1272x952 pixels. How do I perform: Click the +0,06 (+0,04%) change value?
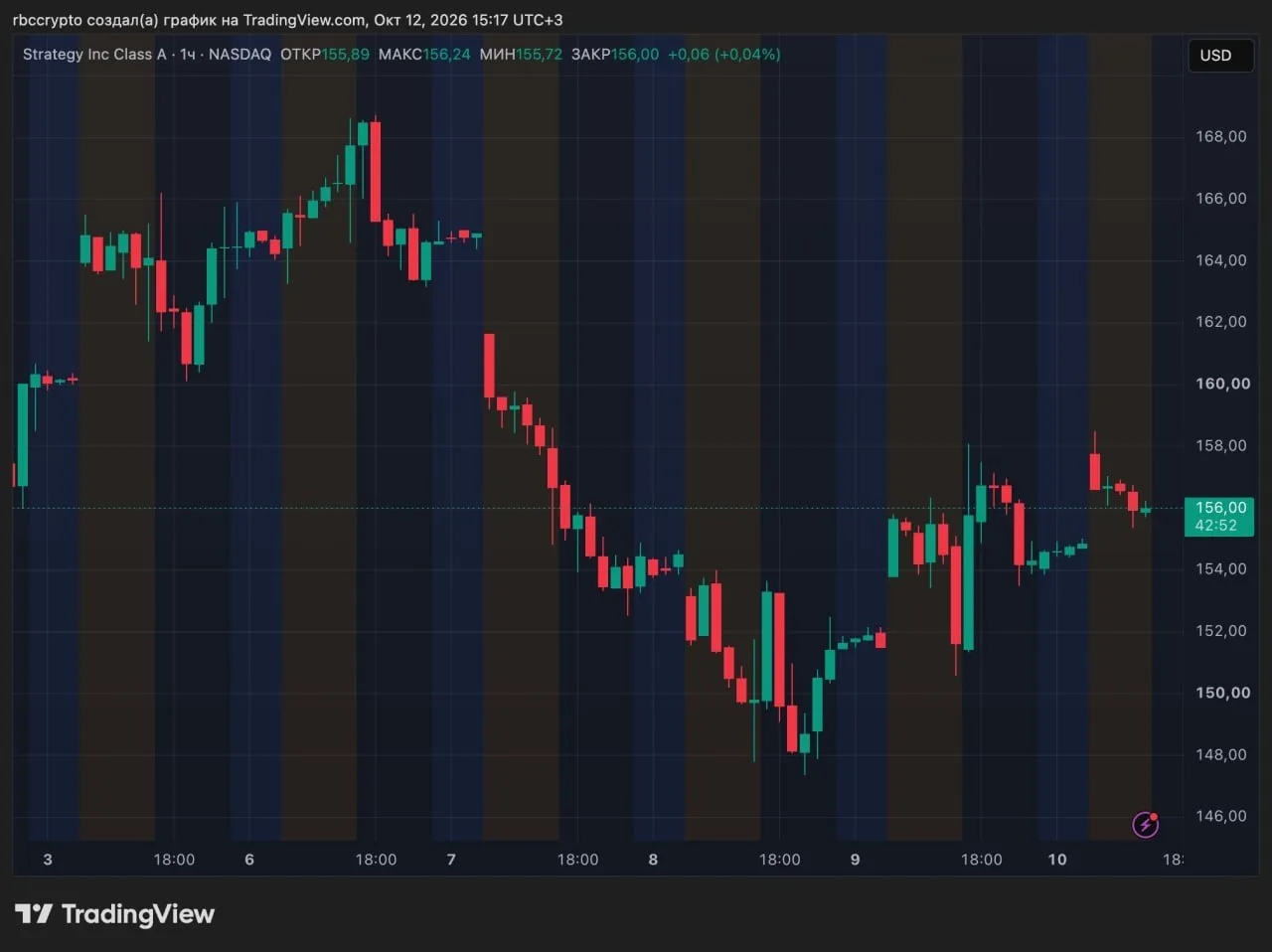[723, 55]
